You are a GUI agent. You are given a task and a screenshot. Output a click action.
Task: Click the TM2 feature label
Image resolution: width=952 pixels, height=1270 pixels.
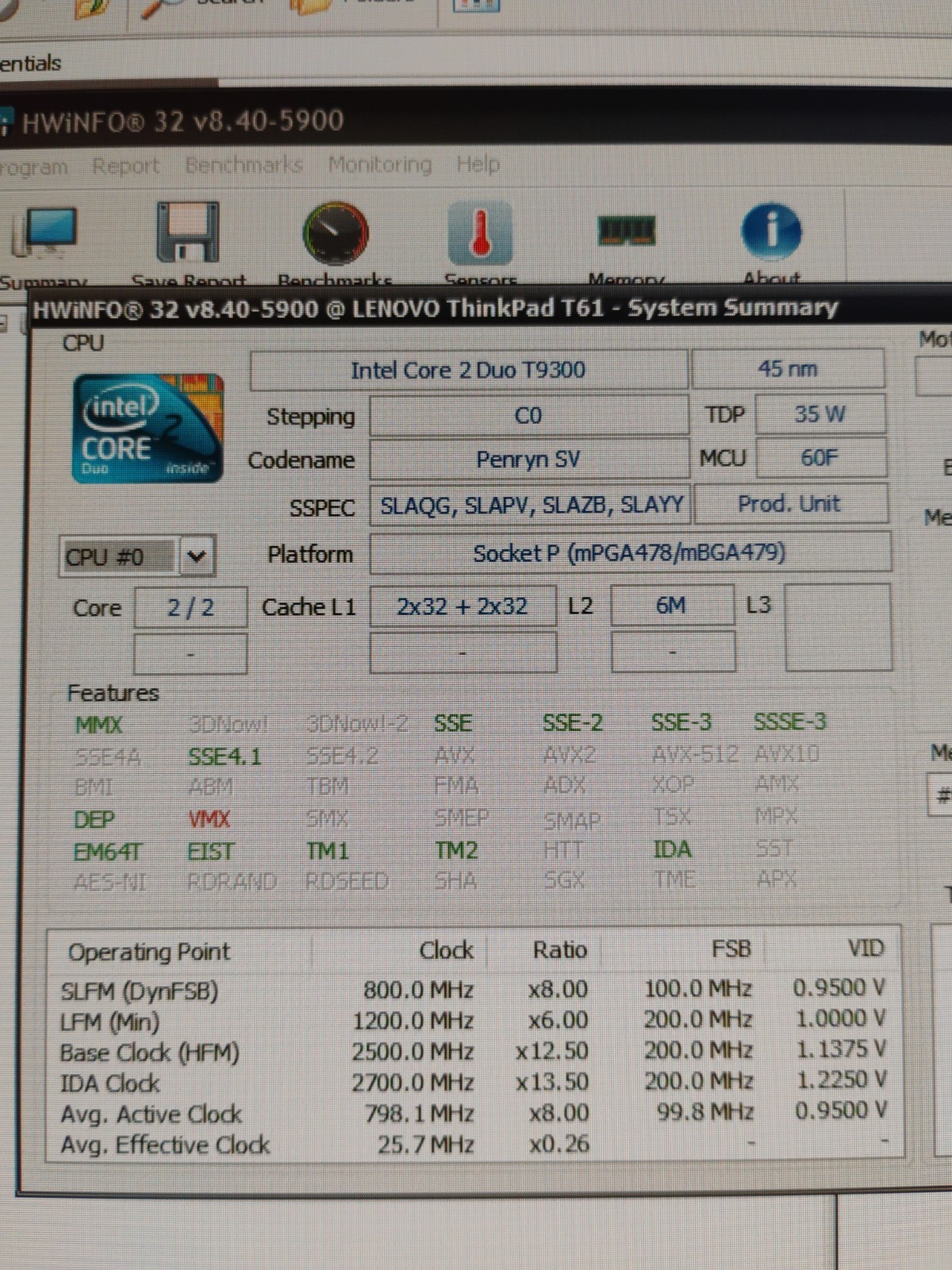[x=456, y=850]
